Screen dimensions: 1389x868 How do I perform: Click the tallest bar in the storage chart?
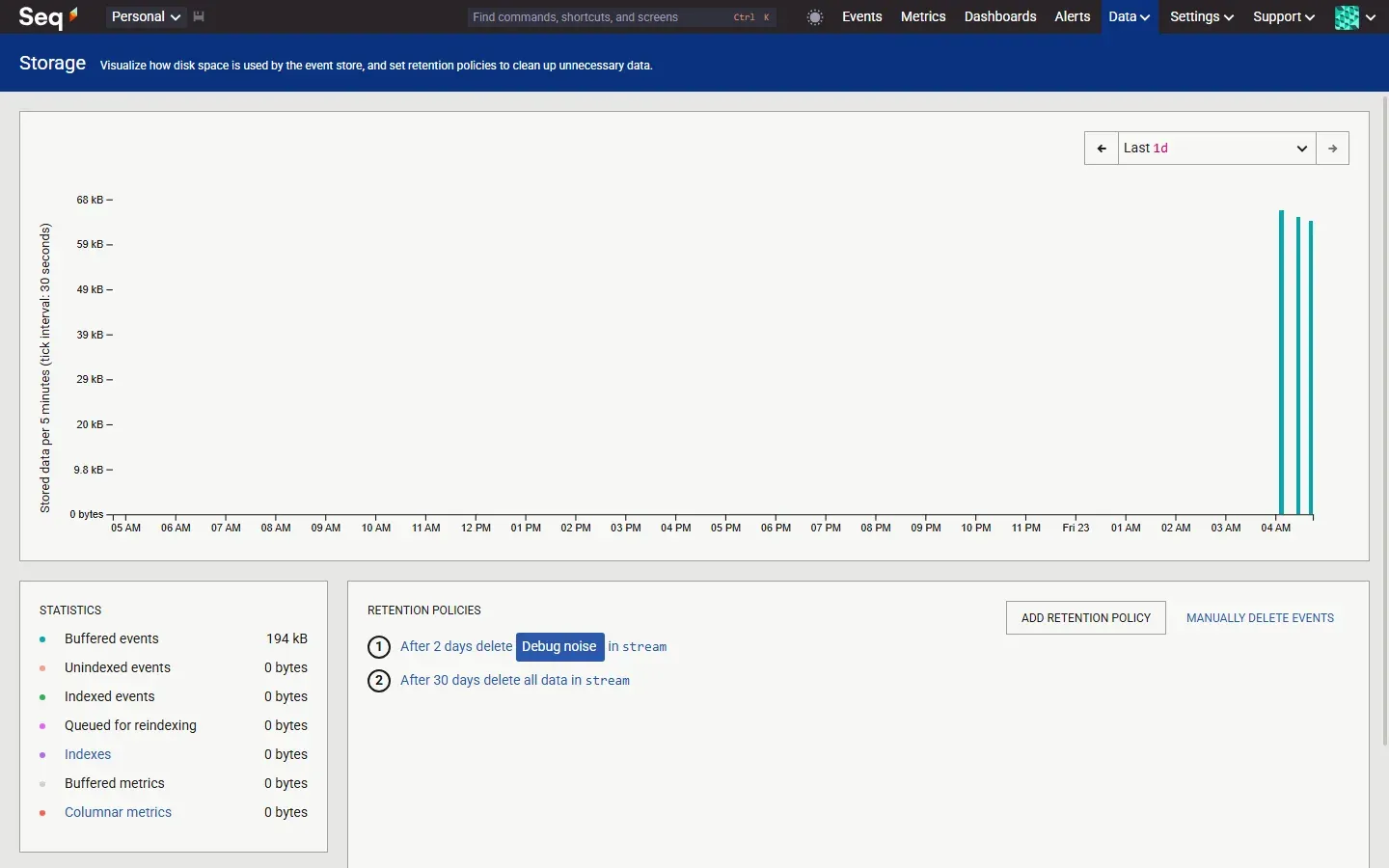[x=1281, y=363]
